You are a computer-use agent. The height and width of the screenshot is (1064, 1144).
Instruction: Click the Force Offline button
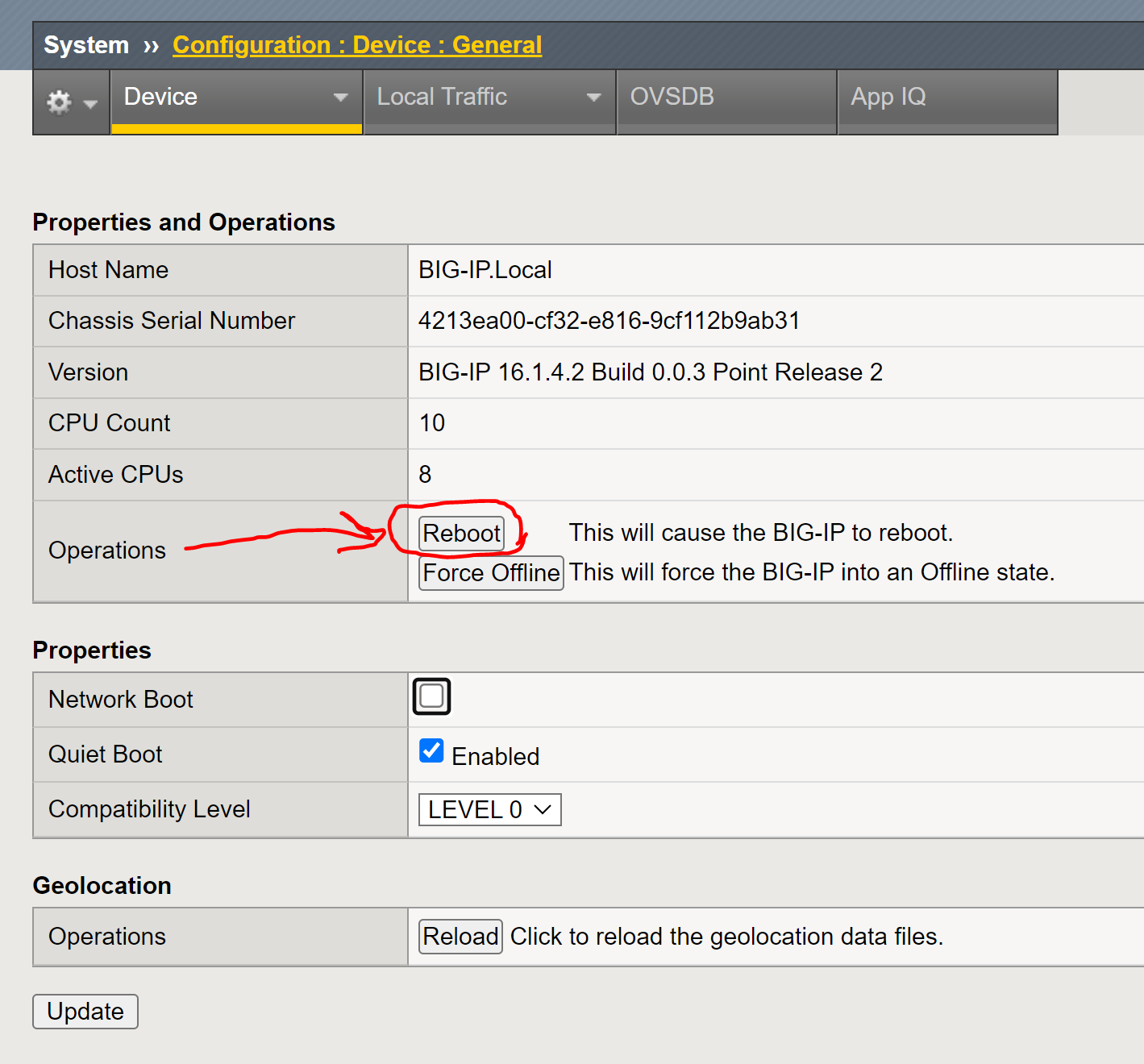(x=490, y=572)
